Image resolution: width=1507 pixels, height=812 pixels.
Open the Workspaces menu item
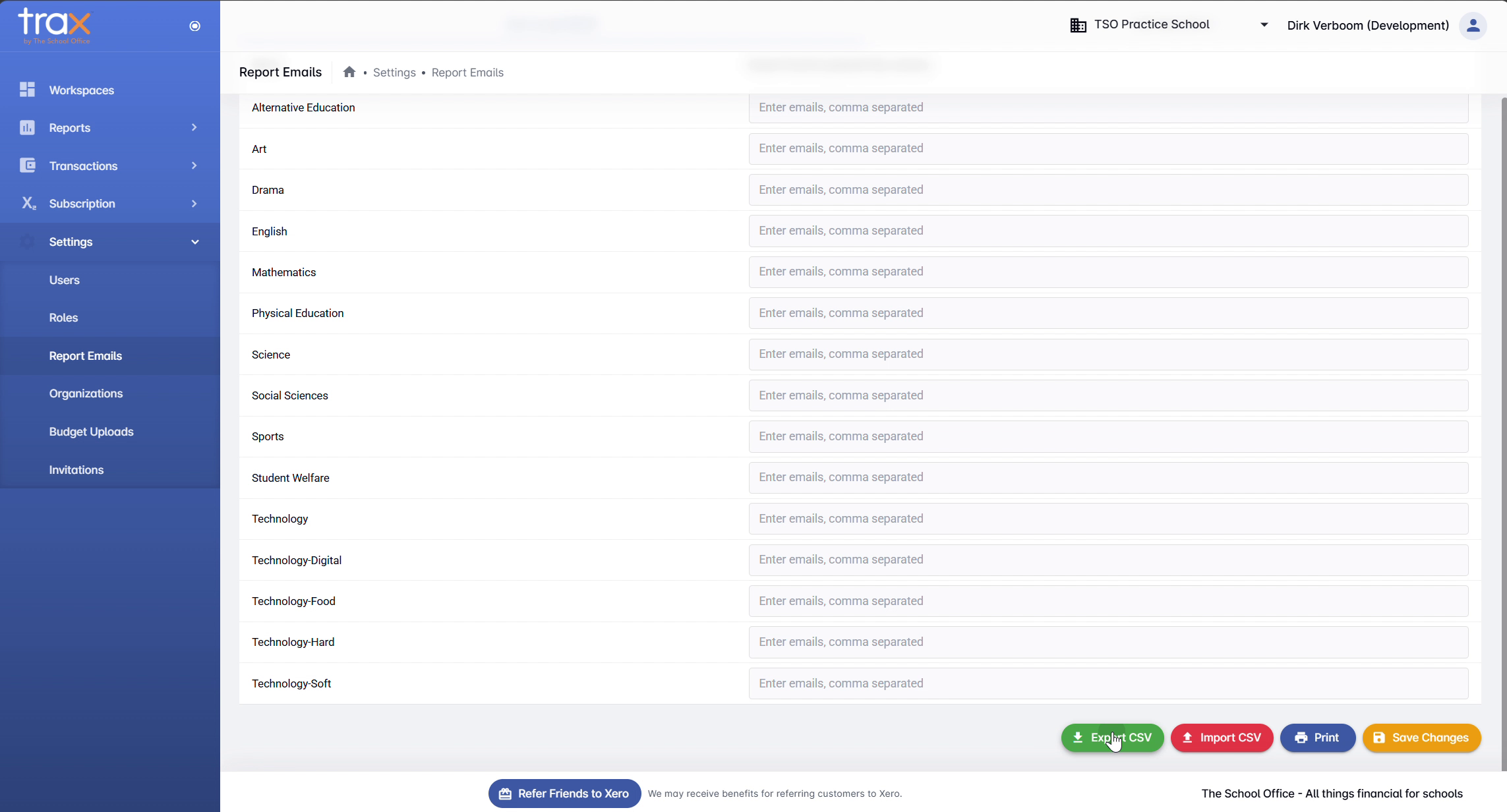(110, 90)
